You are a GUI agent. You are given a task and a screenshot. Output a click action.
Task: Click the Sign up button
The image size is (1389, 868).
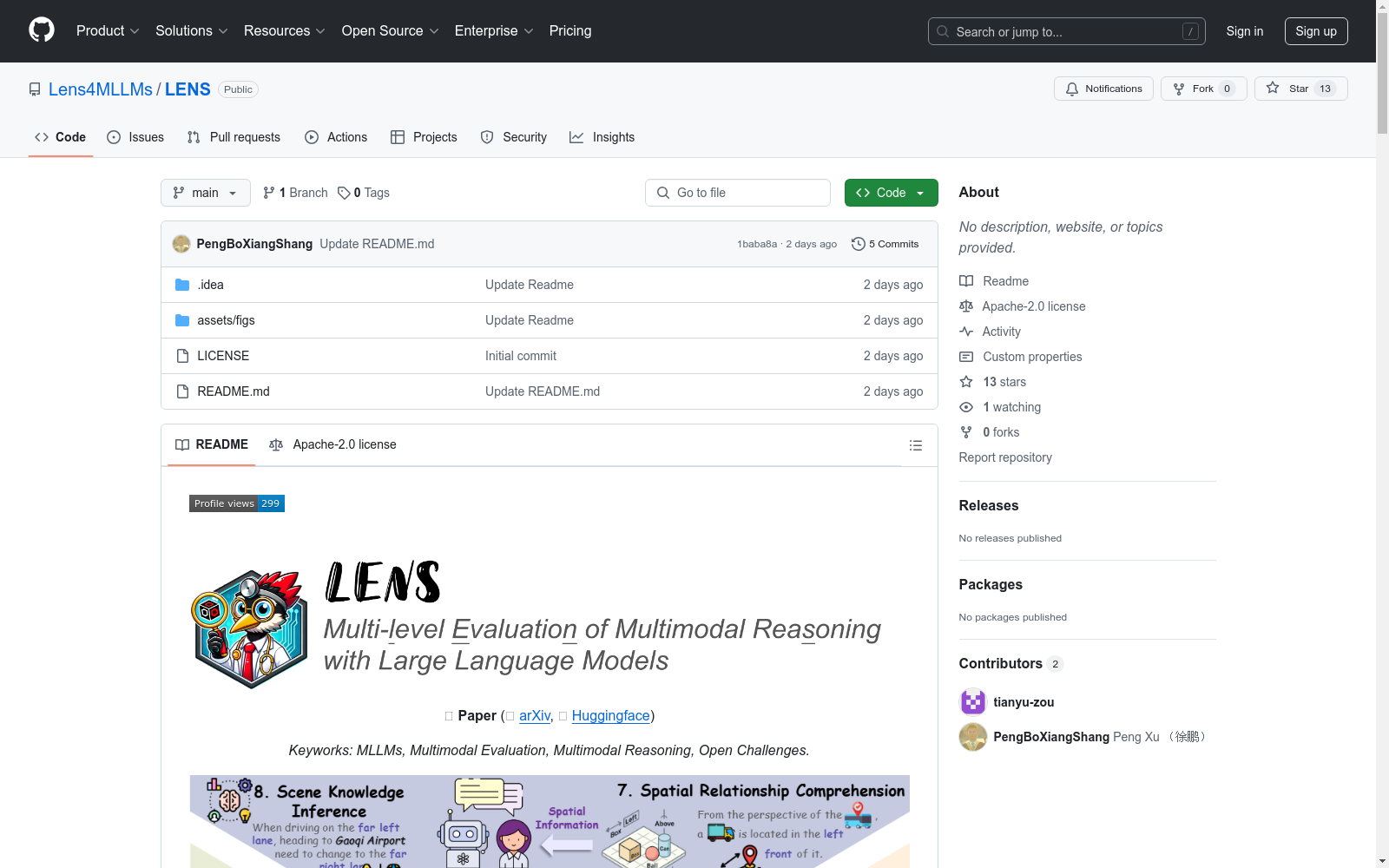click(x=1316, y=31)
